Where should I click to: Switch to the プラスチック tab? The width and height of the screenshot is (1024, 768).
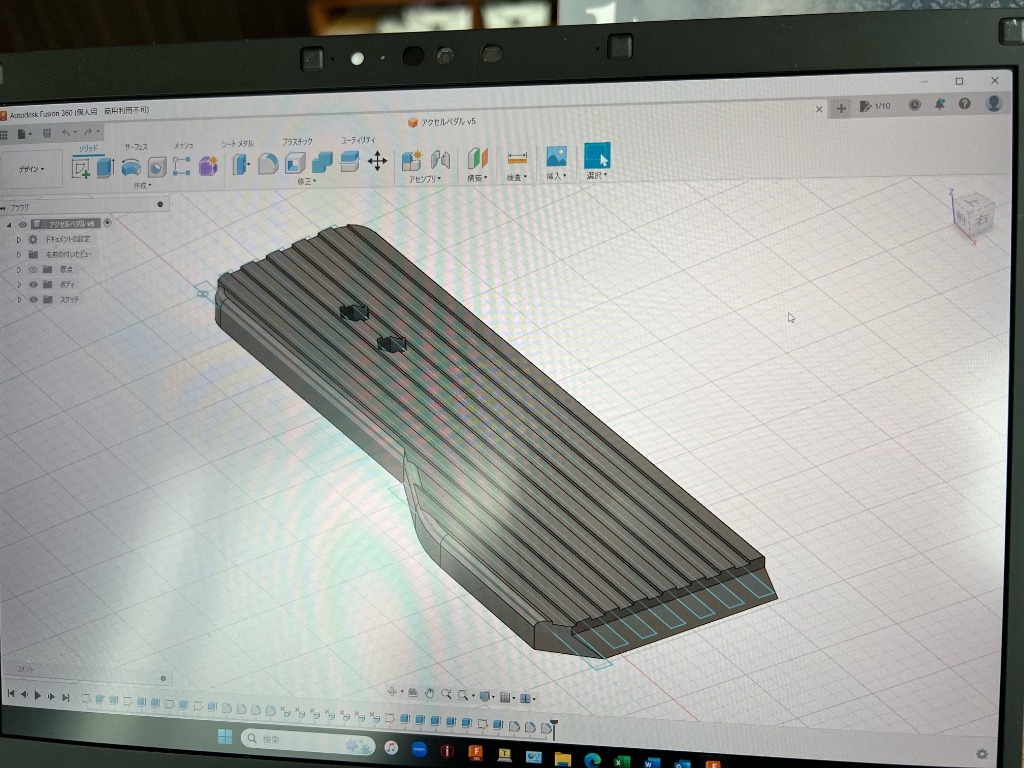(297, 142)
